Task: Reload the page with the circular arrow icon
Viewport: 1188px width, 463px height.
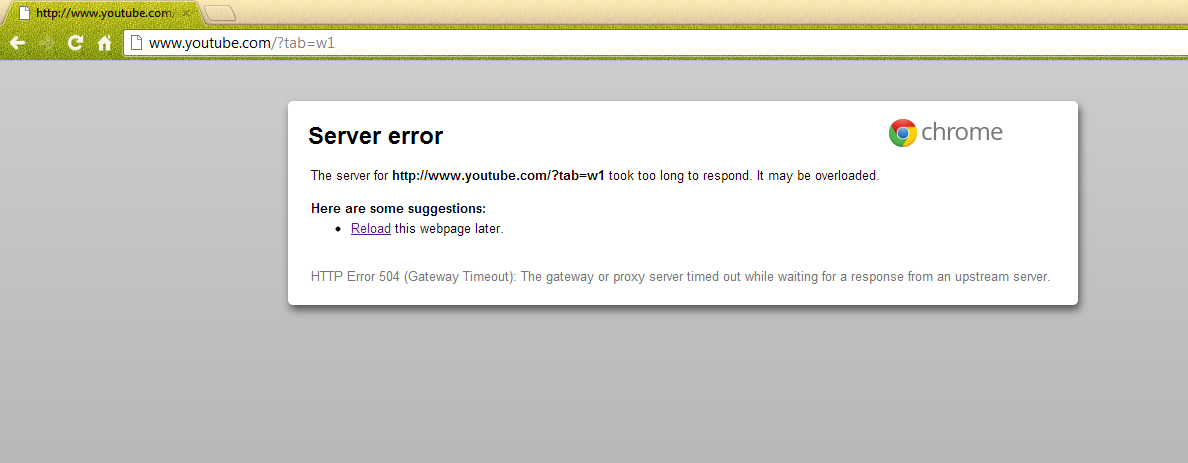Action: (x=75, y=43)
